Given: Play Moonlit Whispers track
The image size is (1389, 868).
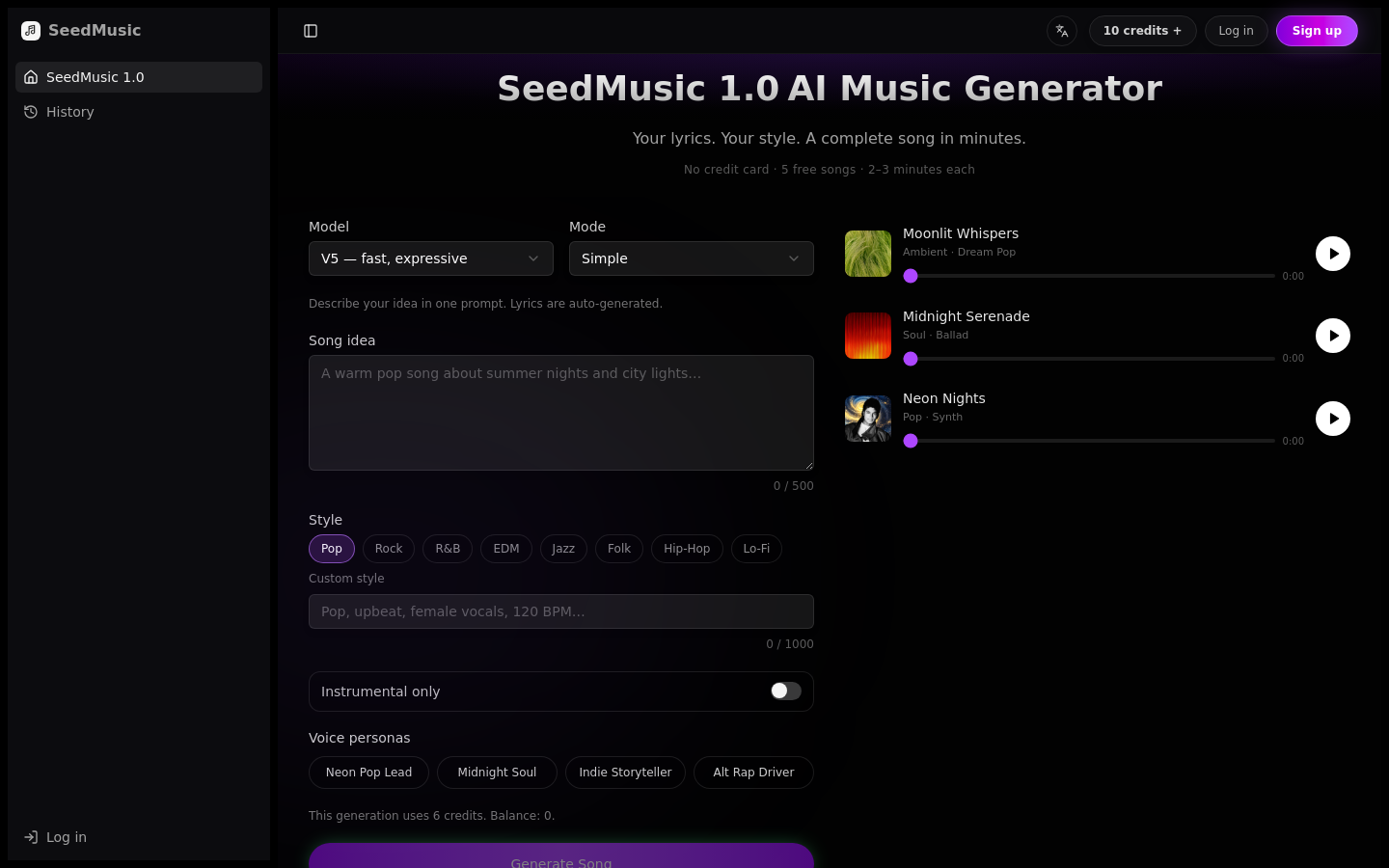Looking at the screenshot, I should 1333,254.
